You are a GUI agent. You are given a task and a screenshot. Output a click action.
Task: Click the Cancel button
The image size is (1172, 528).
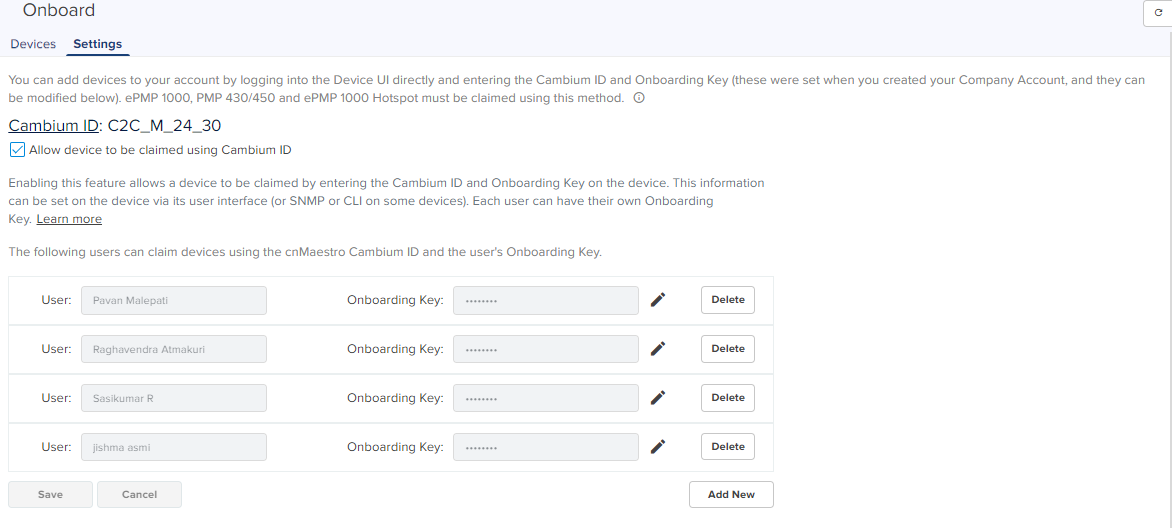[139, 494]
